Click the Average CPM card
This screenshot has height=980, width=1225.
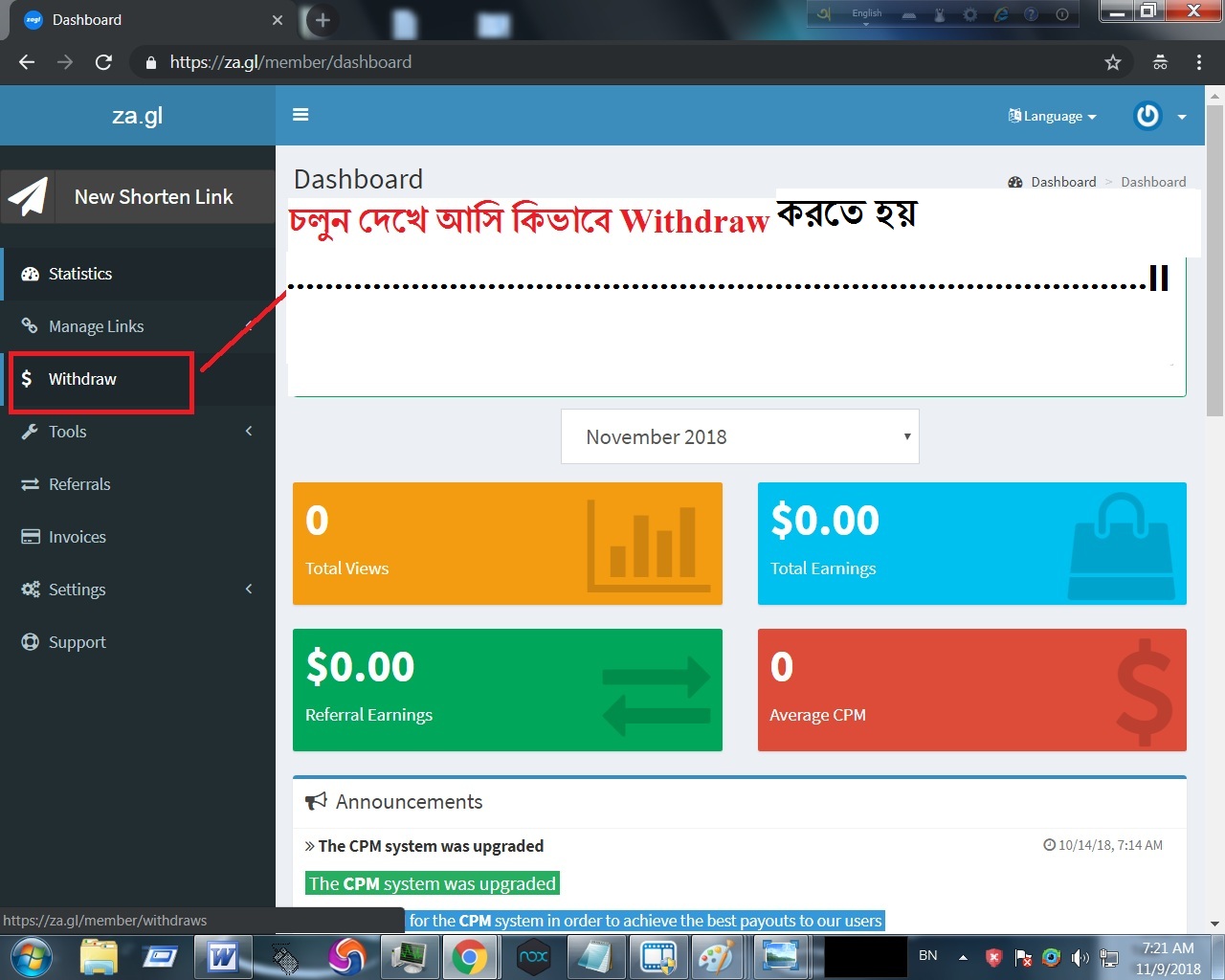[x=972, y=690]
